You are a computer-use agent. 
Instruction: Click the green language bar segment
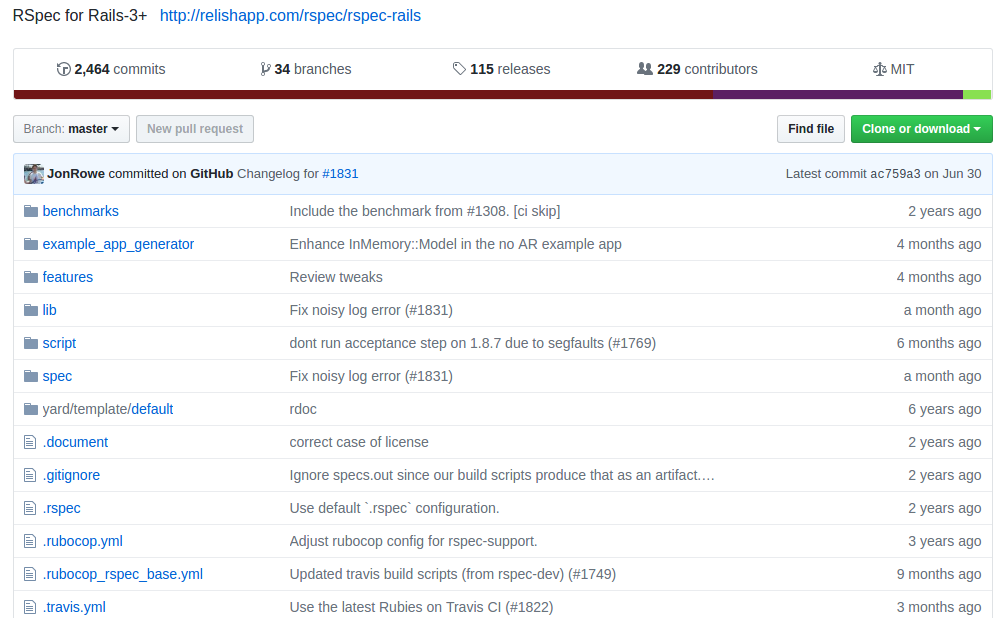(x=977, y=95)
